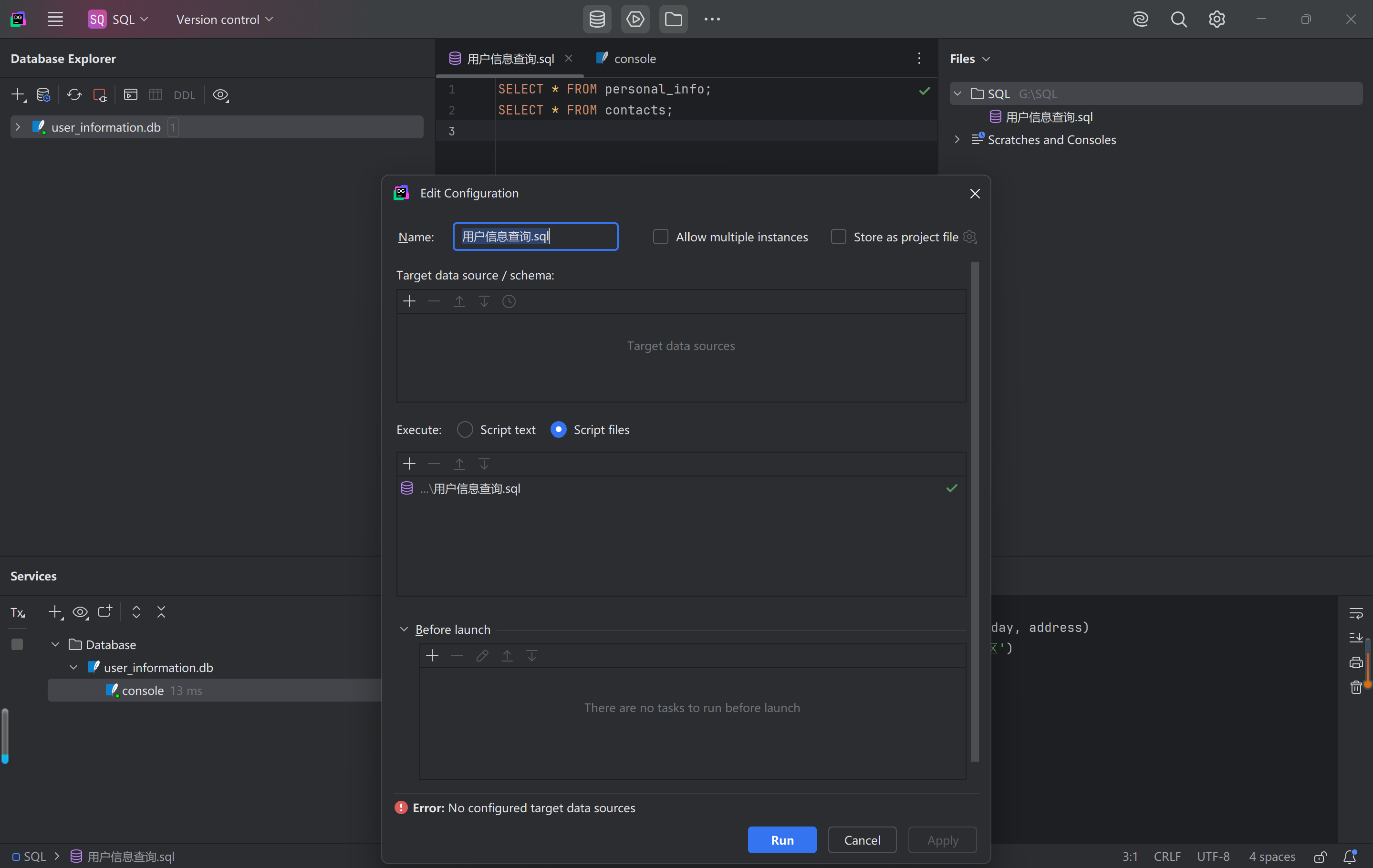
Task: Select the Script text radio option
Action: 465,429
